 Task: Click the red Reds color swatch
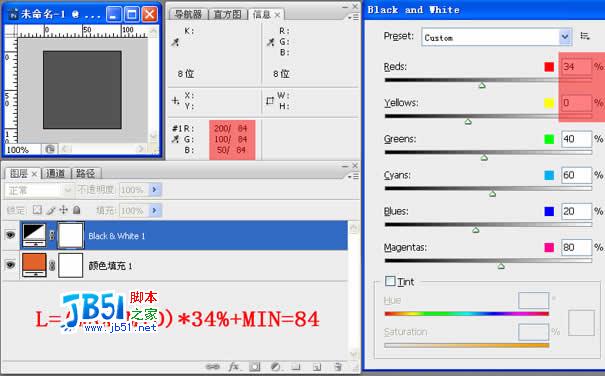[549, 67]
